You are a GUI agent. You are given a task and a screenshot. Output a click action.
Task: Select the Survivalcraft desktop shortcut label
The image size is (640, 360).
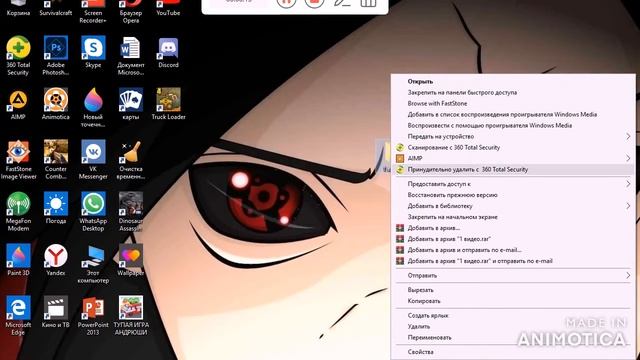(x=56, y=13)
